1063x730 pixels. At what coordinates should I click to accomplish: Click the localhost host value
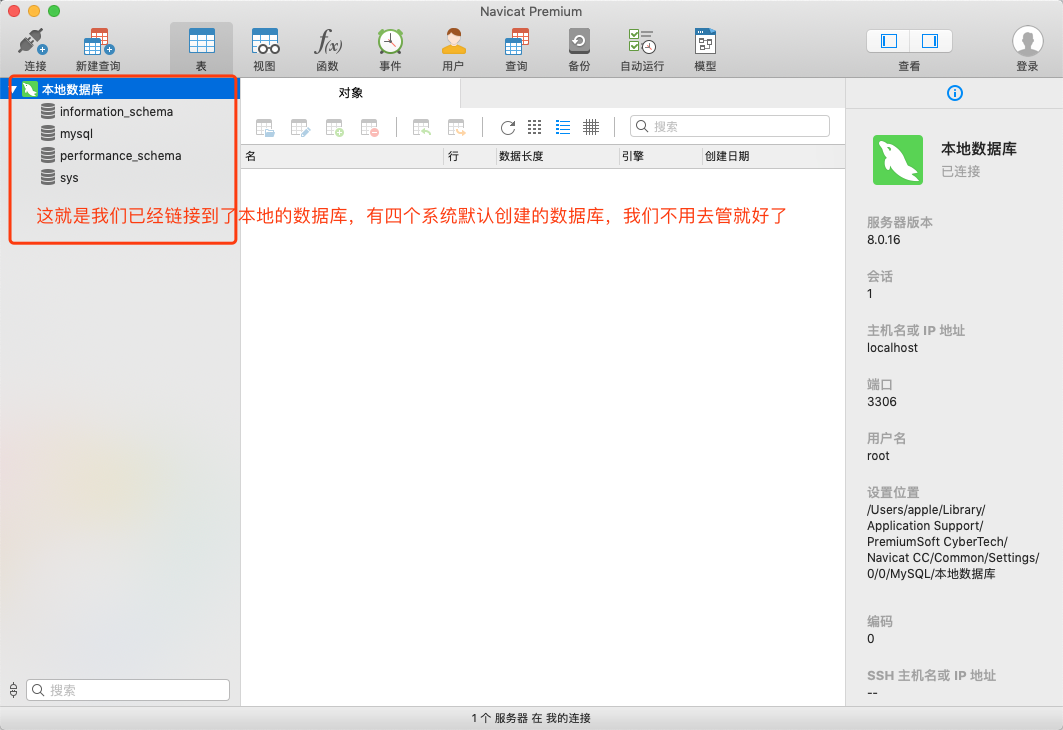point(892,348)
